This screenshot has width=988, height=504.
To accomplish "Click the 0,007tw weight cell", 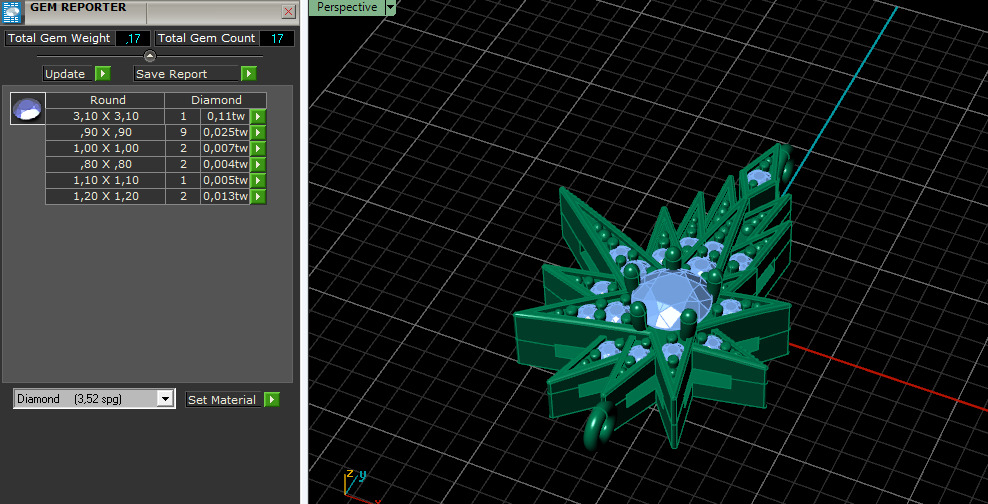I will coord(225,149).
